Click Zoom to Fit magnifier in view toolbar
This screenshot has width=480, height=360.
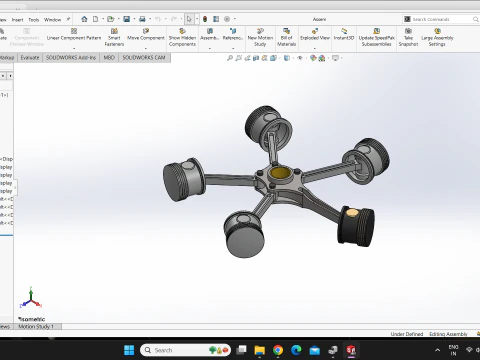coord(230,58)
